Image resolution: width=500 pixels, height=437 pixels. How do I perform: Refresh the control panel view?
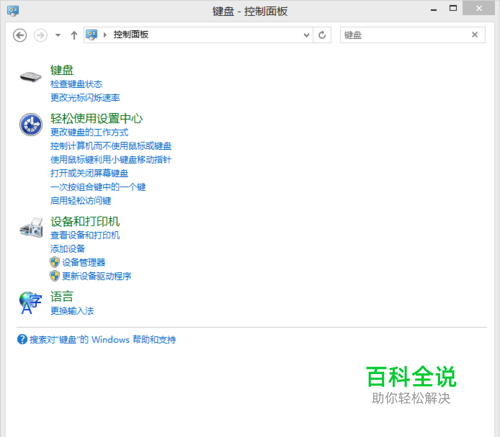coord(322,35)
